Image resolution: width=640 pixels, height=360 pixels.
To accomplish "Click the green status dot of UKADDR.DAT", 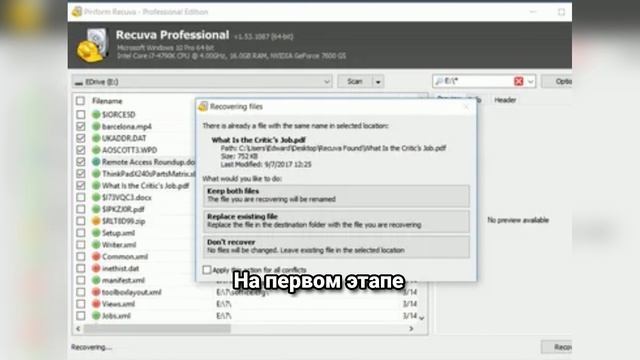I will tap(96, 138).
